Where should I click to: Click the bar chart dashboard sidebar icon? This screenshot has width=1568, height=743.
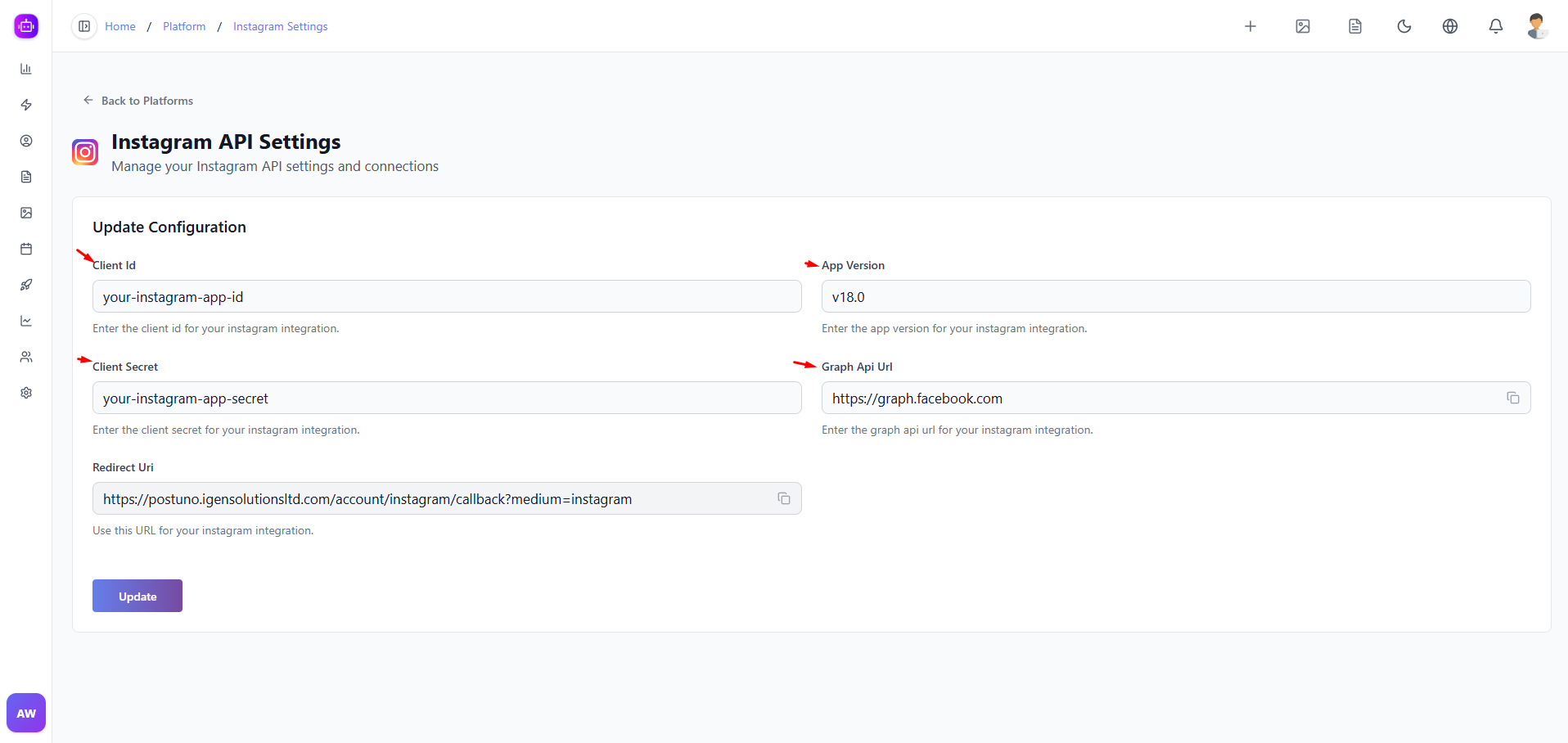pos(26,69)
